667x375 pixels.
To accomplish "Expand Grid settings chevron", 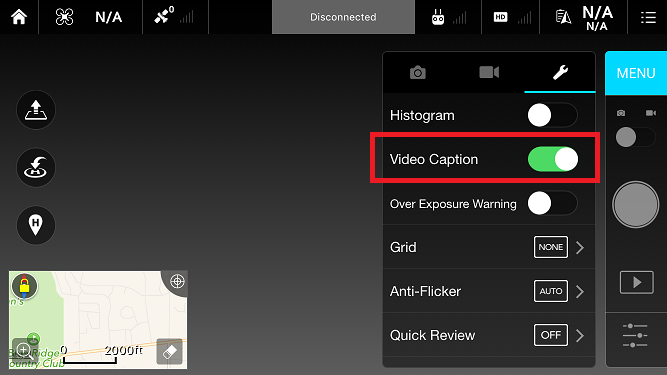I will (x=580, y=247).
